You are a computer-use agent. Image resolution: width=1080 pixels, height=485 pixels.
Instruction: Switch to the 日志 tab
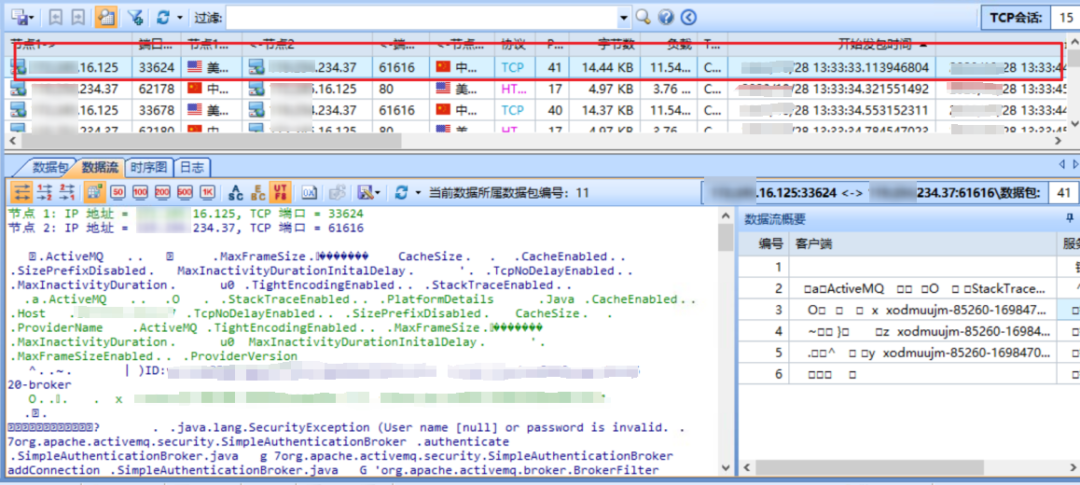tap(192, 168)
